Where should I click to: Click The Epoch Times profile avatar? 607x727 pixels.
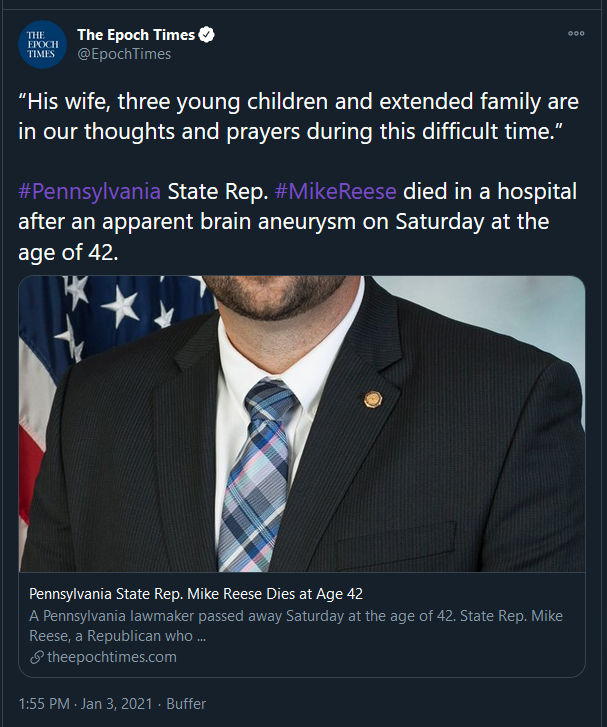click(x=43, y=44)
